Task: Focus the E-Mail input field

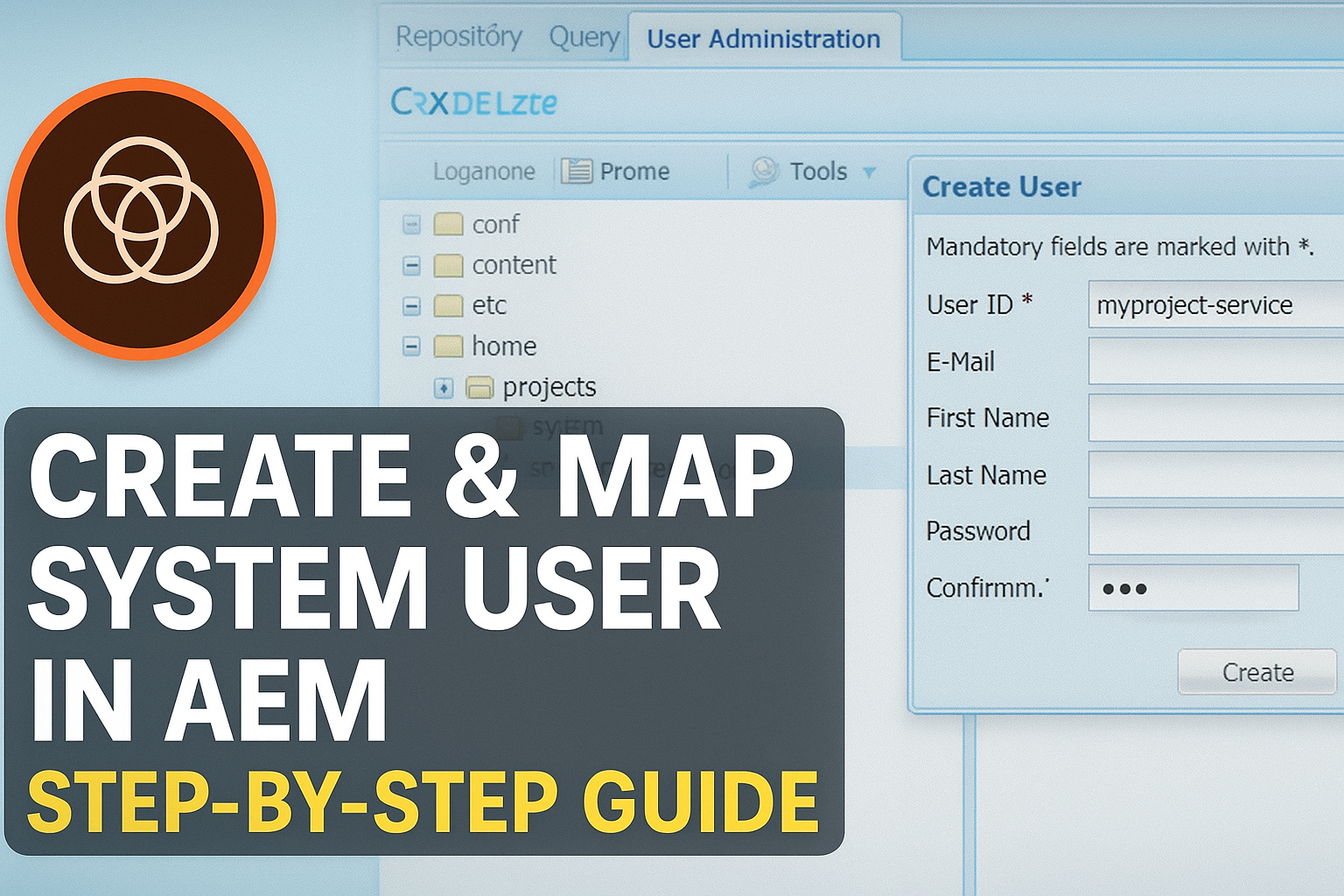Action: click(x=1216, y=361)
